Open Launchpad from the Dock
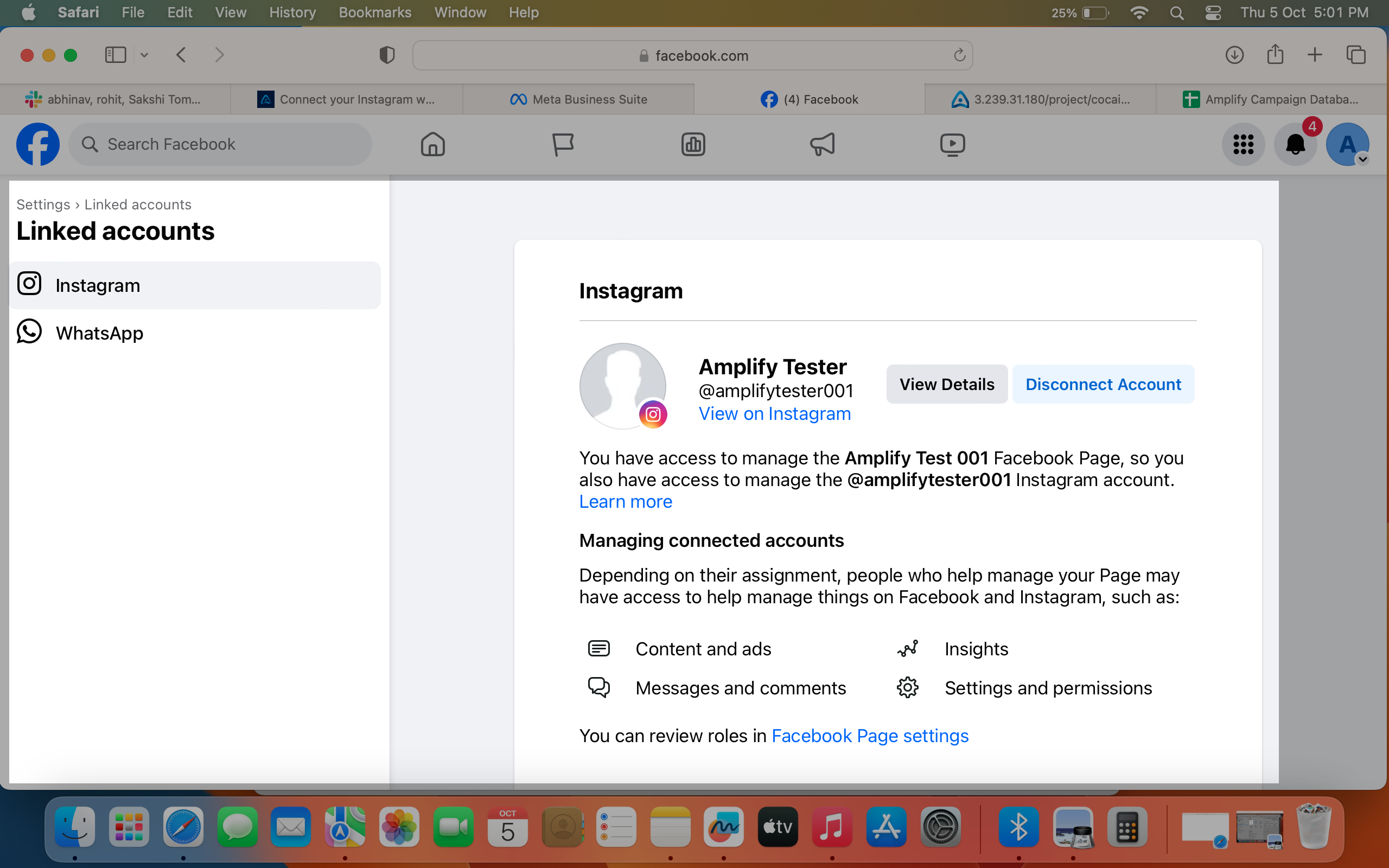Screen dimensions: 1389x868 click(x=129, y=827)
